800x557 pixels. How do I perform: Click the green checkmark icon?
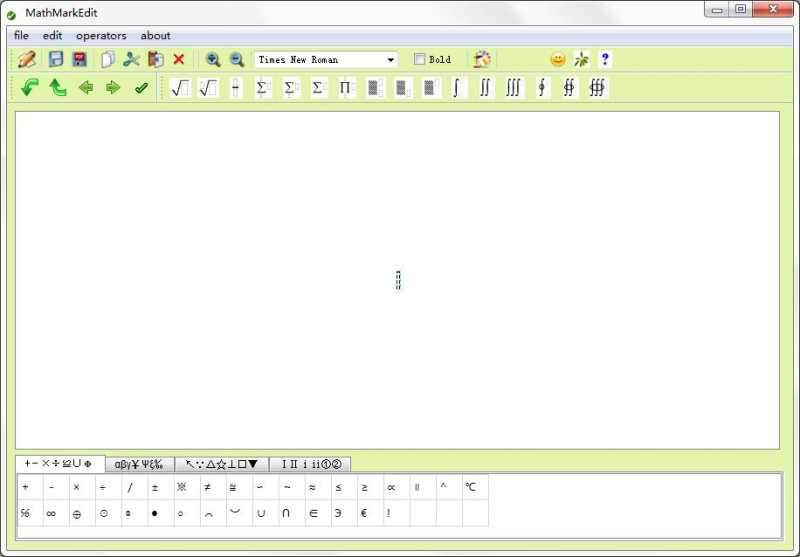point(141,88)
